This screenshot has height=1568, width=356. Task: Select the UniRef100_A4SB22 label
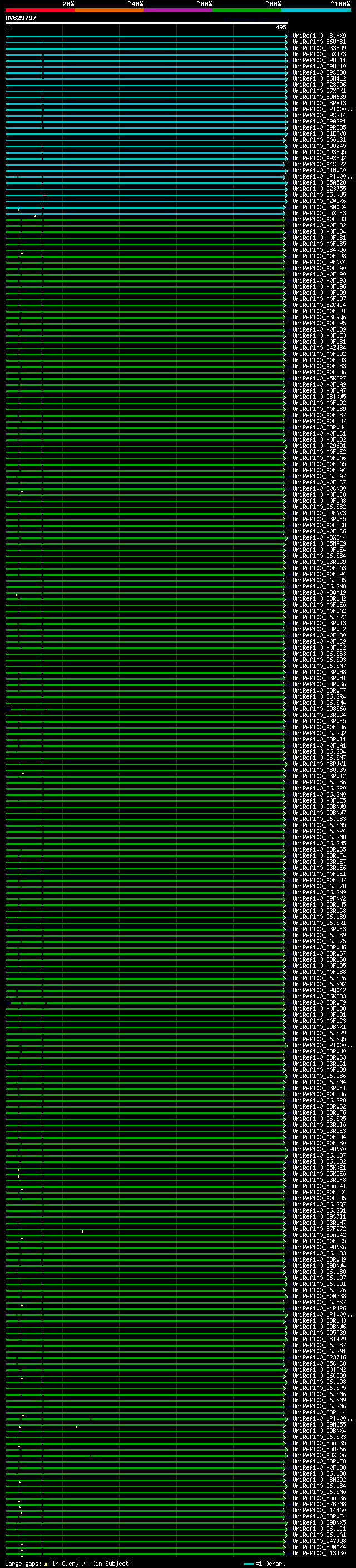pos(319,164)
